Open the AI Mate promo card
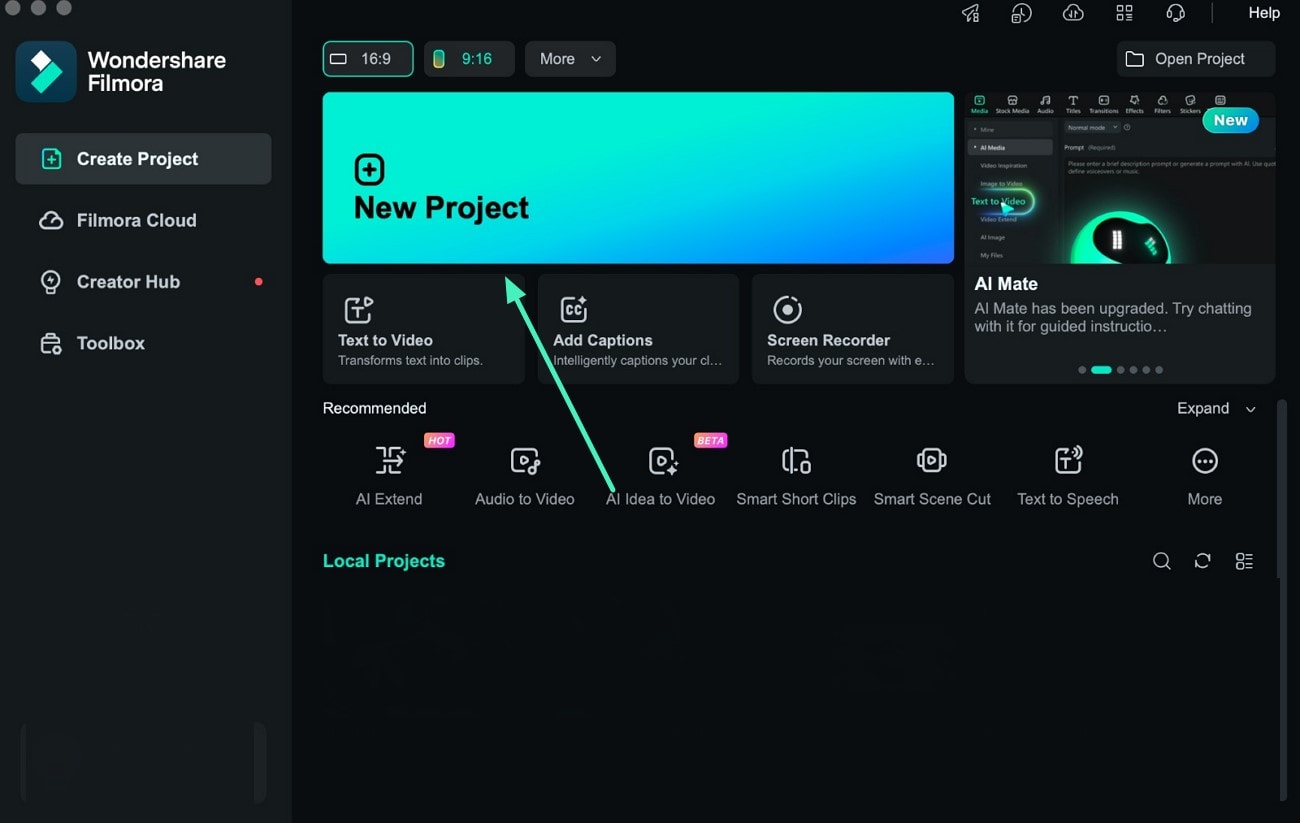This screenshot has width=1300, height=823. tap(1120, 238)
